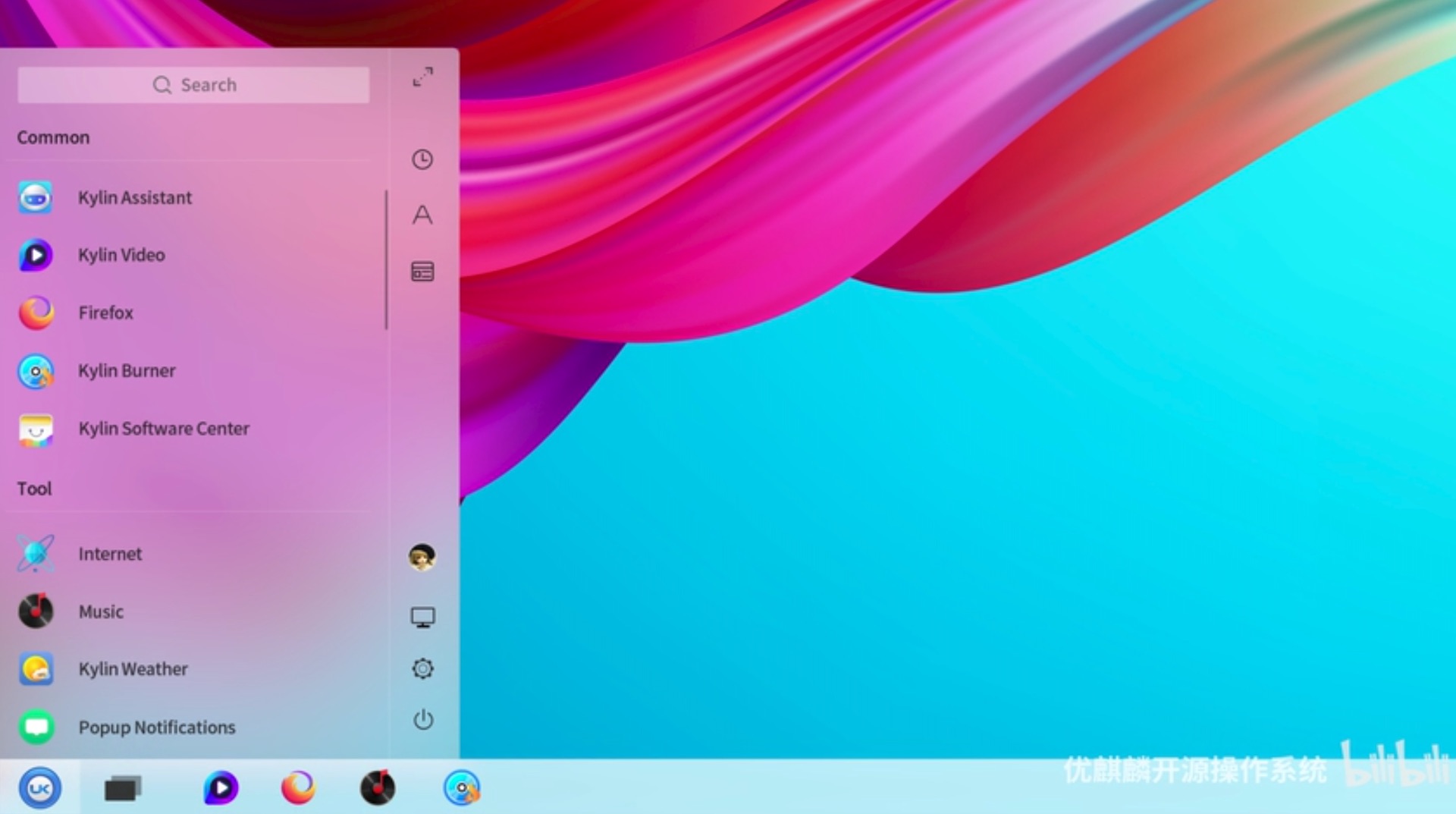Click inside the Search field
The width and height of the screenshot is (1456, 814).
point(193,84)
